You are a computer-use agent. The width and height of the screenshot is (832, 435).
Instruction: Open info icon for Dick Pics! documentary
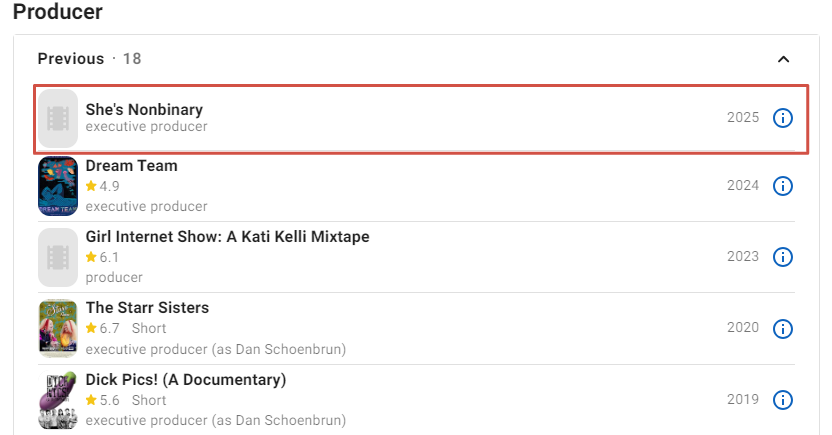pos(783,400)
